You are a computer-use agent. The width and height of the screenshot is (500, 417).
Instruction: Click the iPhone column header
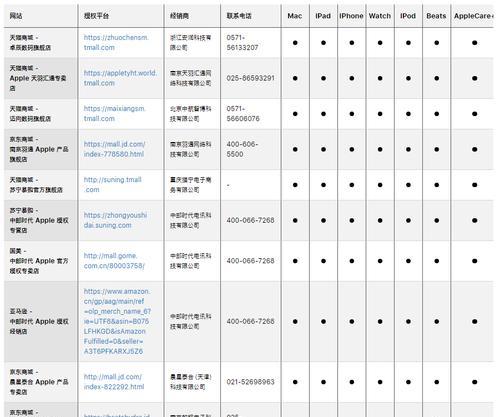point(351,16)
